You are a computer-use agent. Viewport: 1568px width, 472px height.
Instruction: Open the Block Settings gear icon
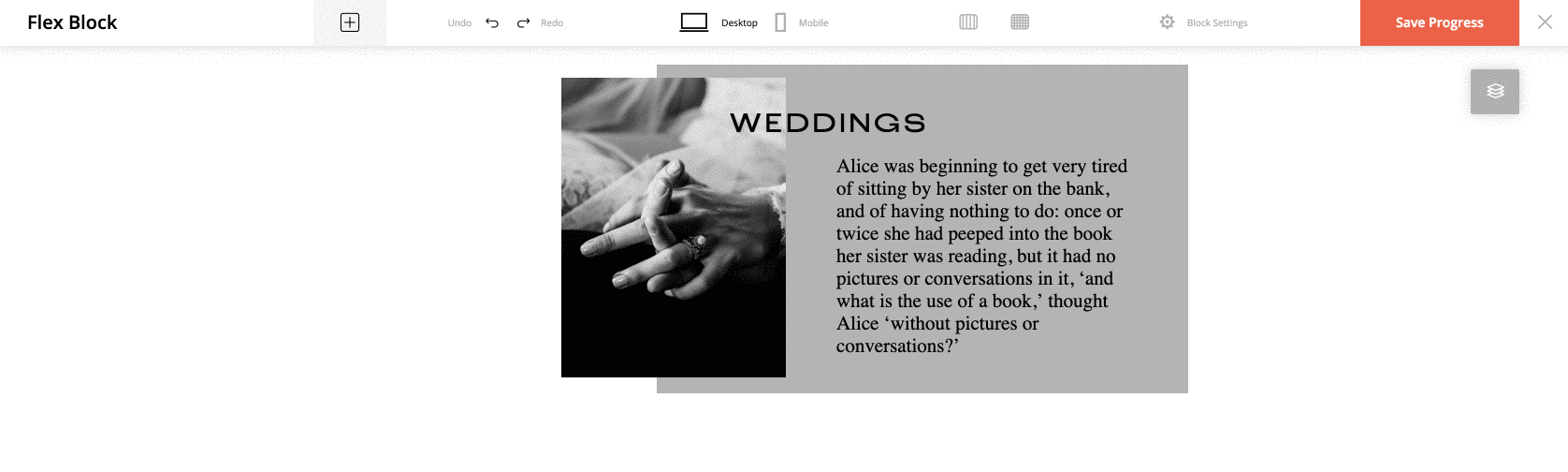1167,22
